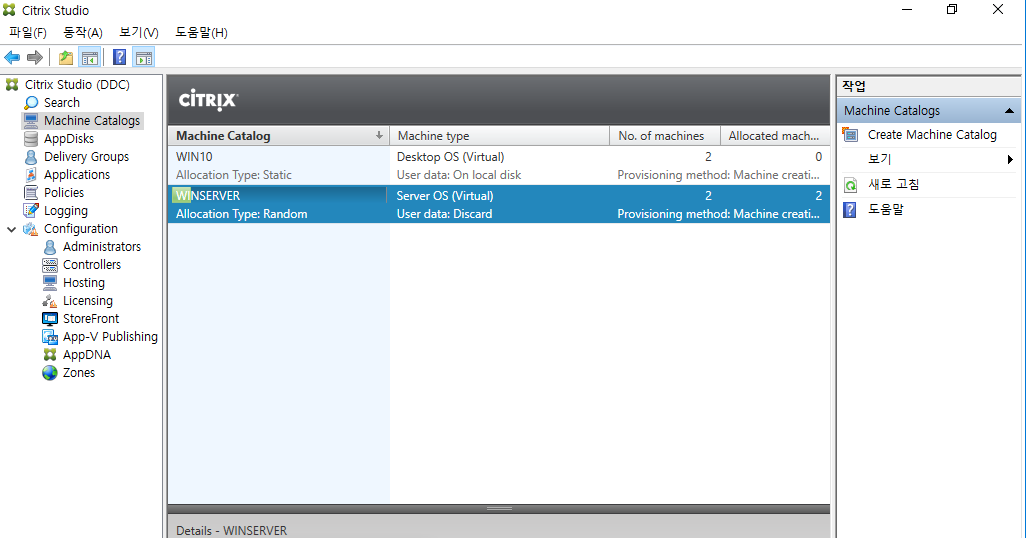Image resolution: width=1029 pixels, height=538 pixels.
Task: Click the details pane splitter grip
Action: tap(499, 508)
